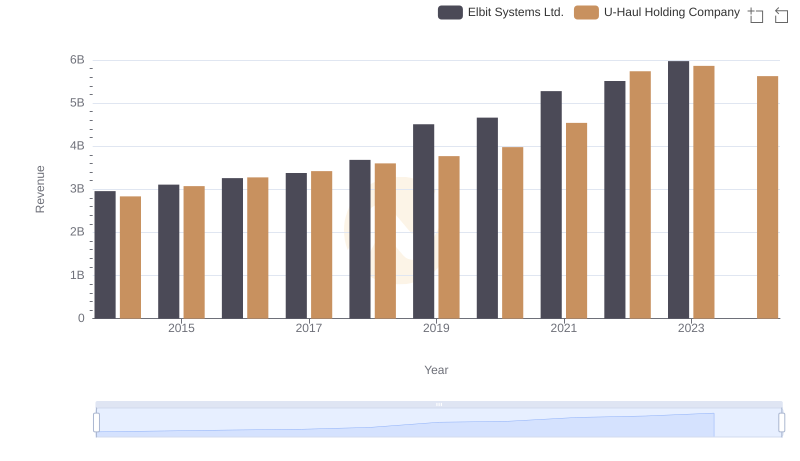The height and width of the screenshot is (461, 800).
Task: Click the 2017 x-axis label
Action: click(x=309, y=328)
